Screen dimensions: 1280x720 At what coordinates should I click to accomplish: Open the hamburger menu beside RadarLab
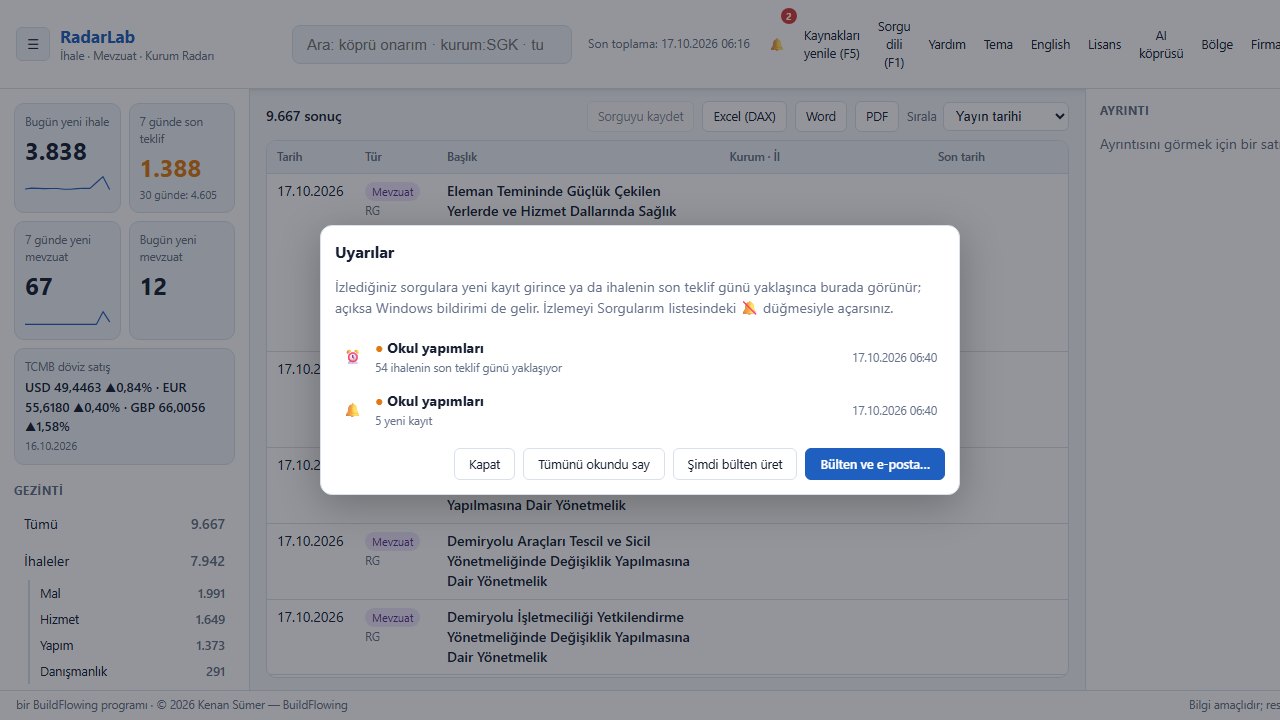click(33, 44)
